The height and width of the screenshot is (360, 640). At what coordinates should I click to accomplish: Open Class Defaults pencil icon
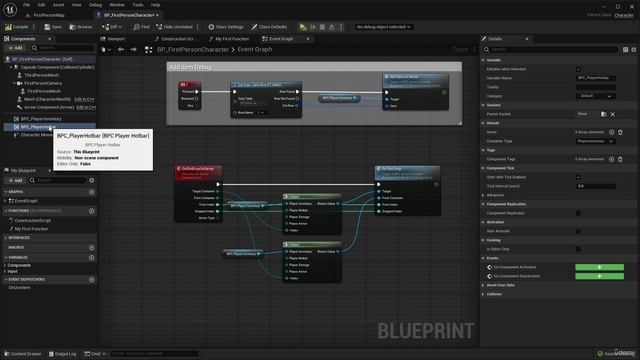point(254,27)
